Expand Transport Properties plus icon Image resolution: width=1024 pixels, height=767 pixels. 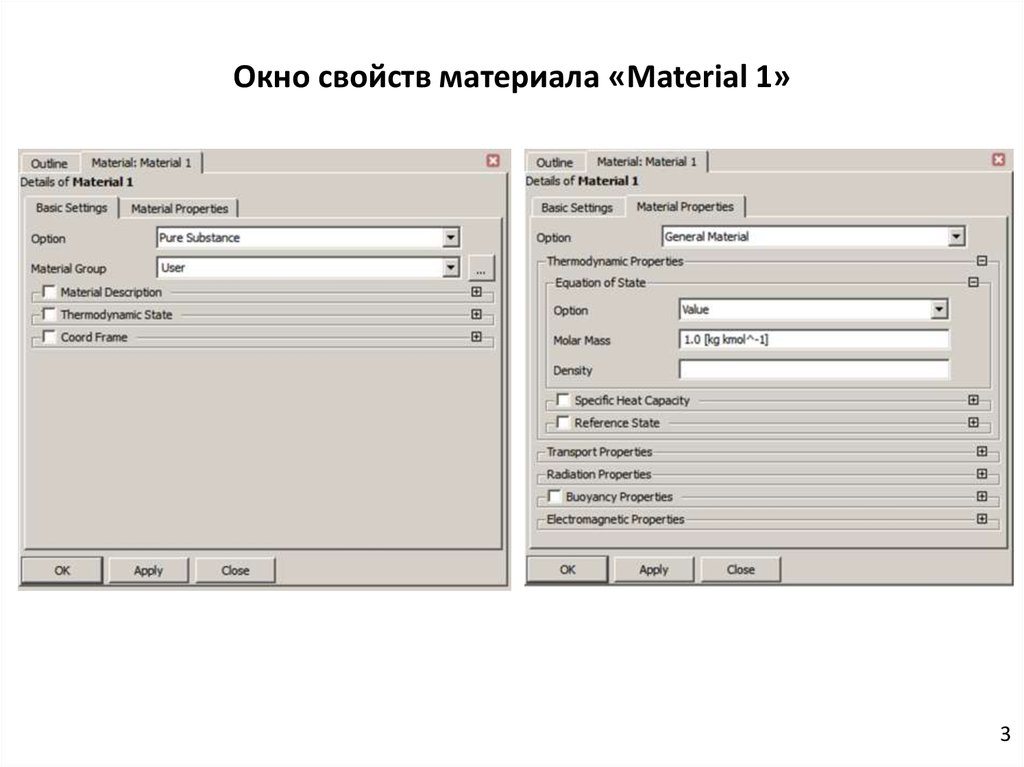(981, 452)
